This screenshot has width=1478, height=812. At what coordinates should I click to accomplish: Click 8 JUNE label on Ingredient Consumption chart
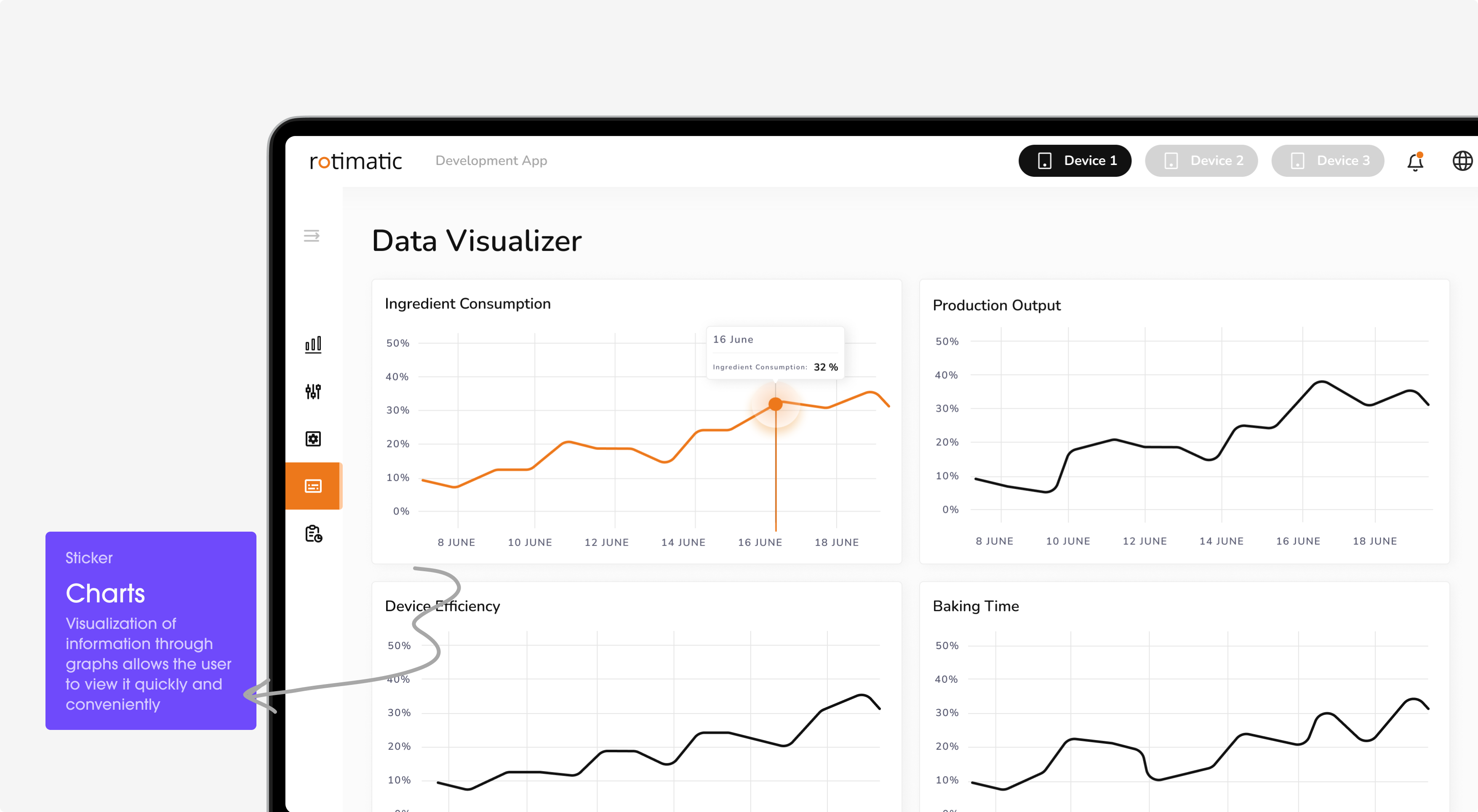point(456,543)
